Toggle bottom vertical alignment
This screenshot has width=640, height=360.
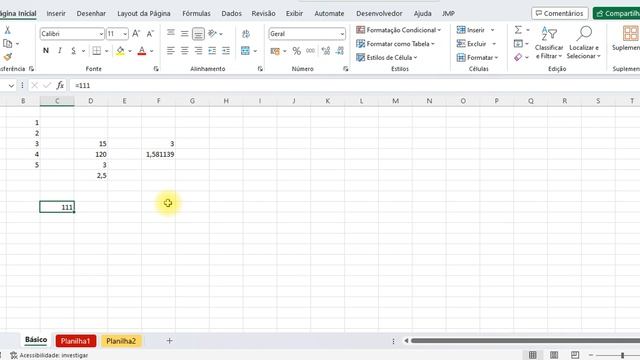coord(198,33)
